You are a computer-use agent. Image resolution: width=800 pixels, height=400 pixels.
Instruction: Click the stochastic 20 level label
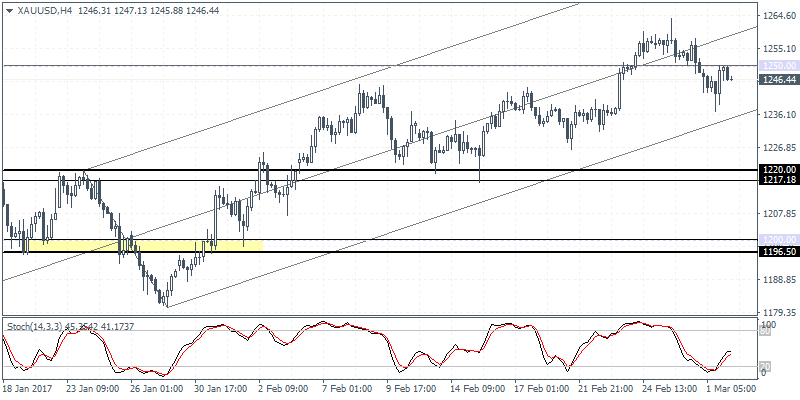point(765,366)
